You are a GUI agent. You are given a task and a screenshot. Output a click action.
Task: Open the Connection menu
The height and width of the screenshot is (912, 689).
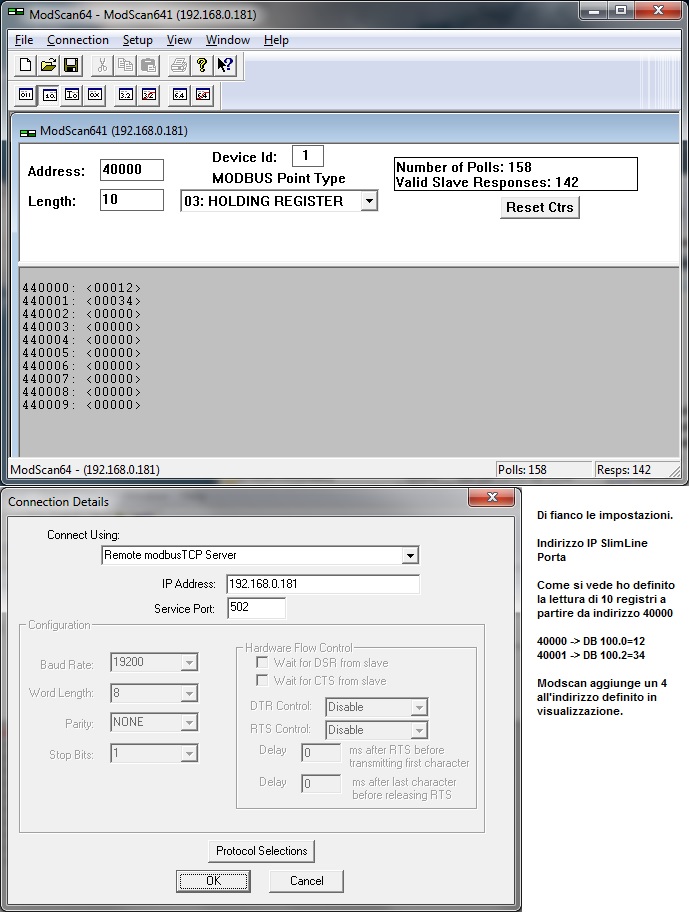coord(78,40)
